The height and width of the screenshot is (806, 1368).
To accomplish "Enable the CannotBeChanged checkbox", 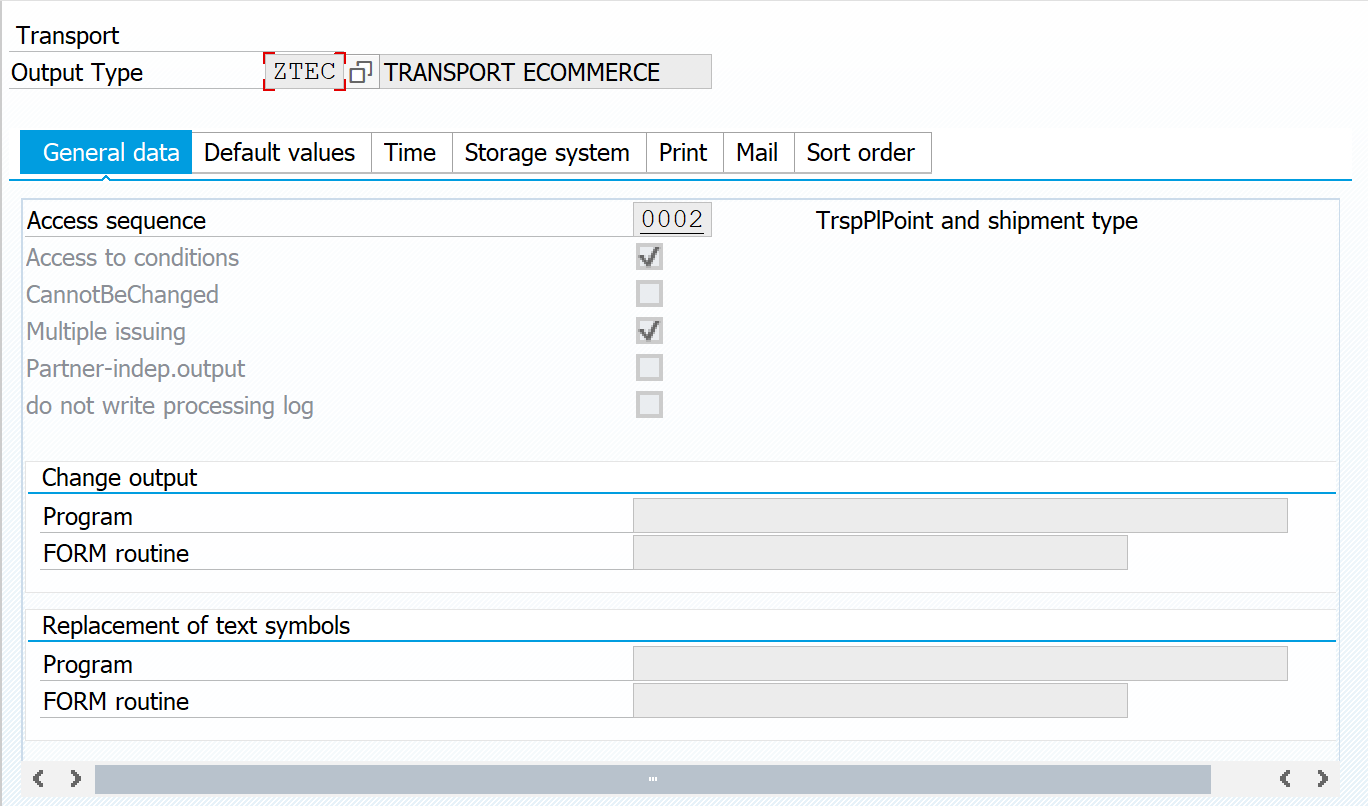I will [649, 294].
